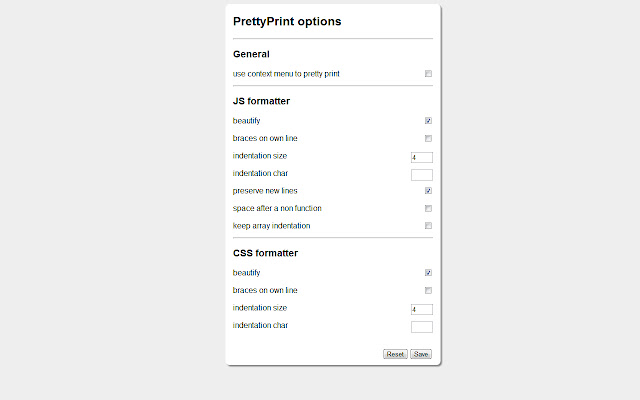Focus the CSS formatter indentation size field

421,309
